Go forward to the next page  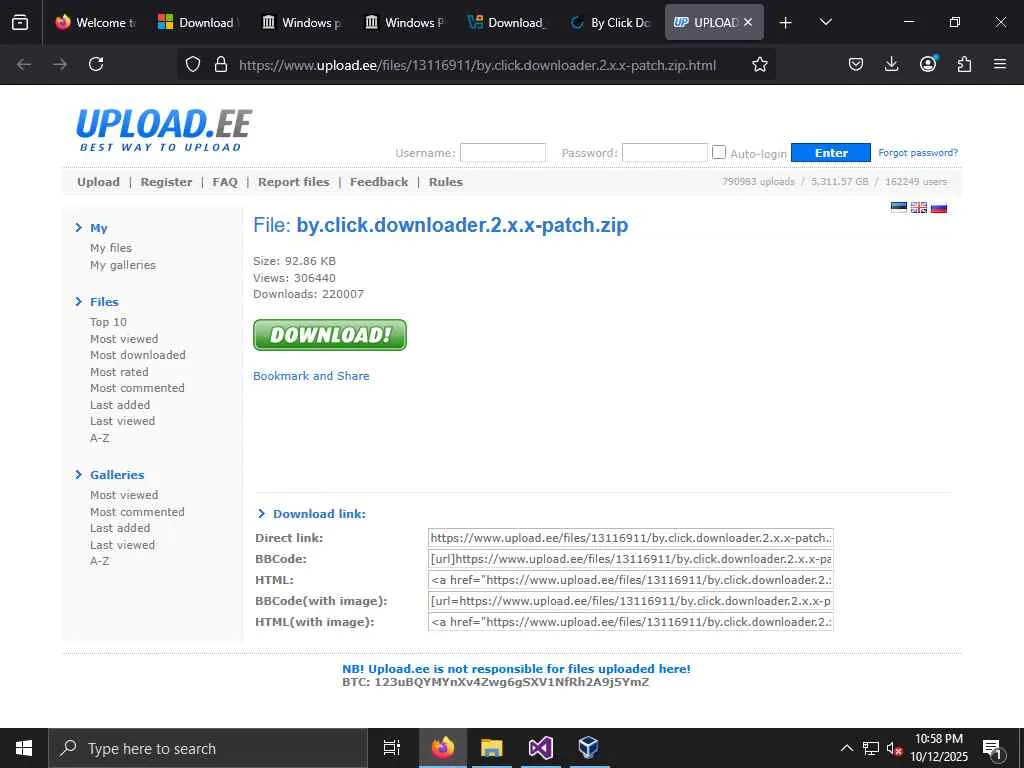pos(60,64)
